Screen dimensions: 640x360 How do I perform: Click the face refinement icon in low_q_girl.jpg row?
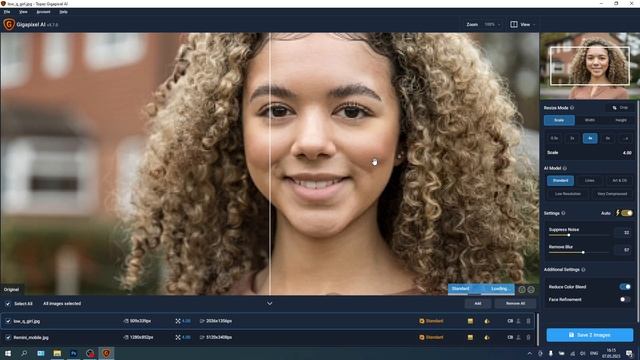pos(518,321)
